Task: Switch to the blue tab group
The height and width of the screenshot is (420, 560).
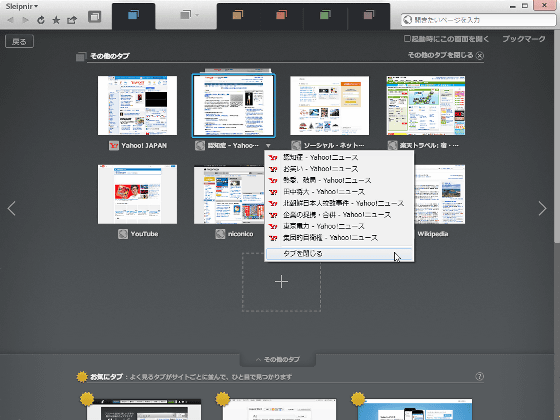Action: (x=134, y=15)
